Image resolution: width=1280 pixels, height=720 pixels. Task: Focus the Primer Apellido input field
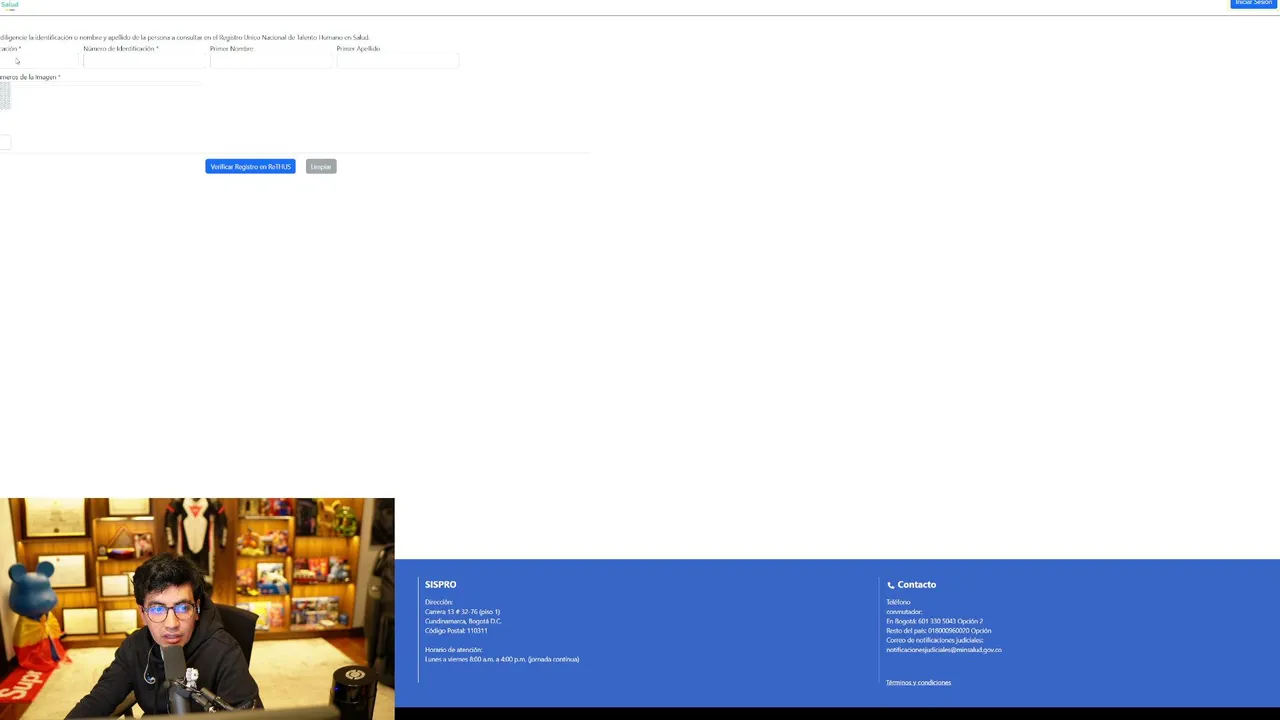[x=397, y=61]
